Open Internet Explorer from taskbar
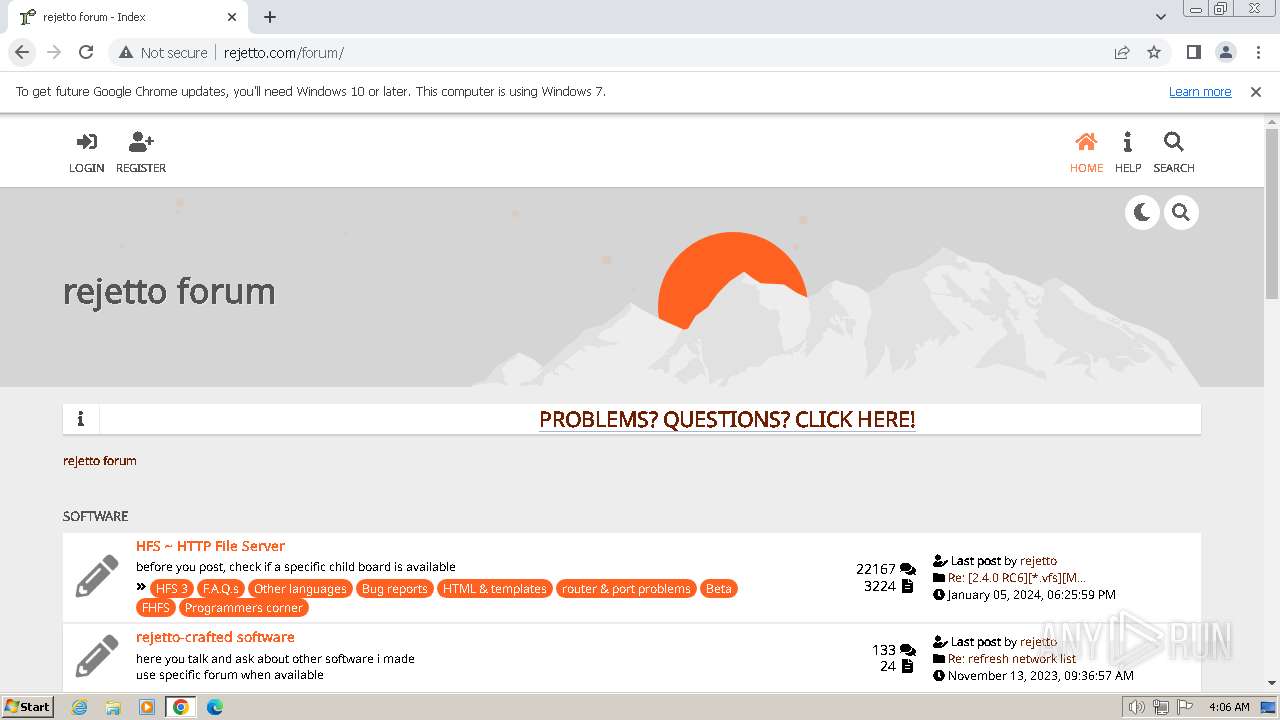This screenshot has height=720, width=1280. point(80,707)
